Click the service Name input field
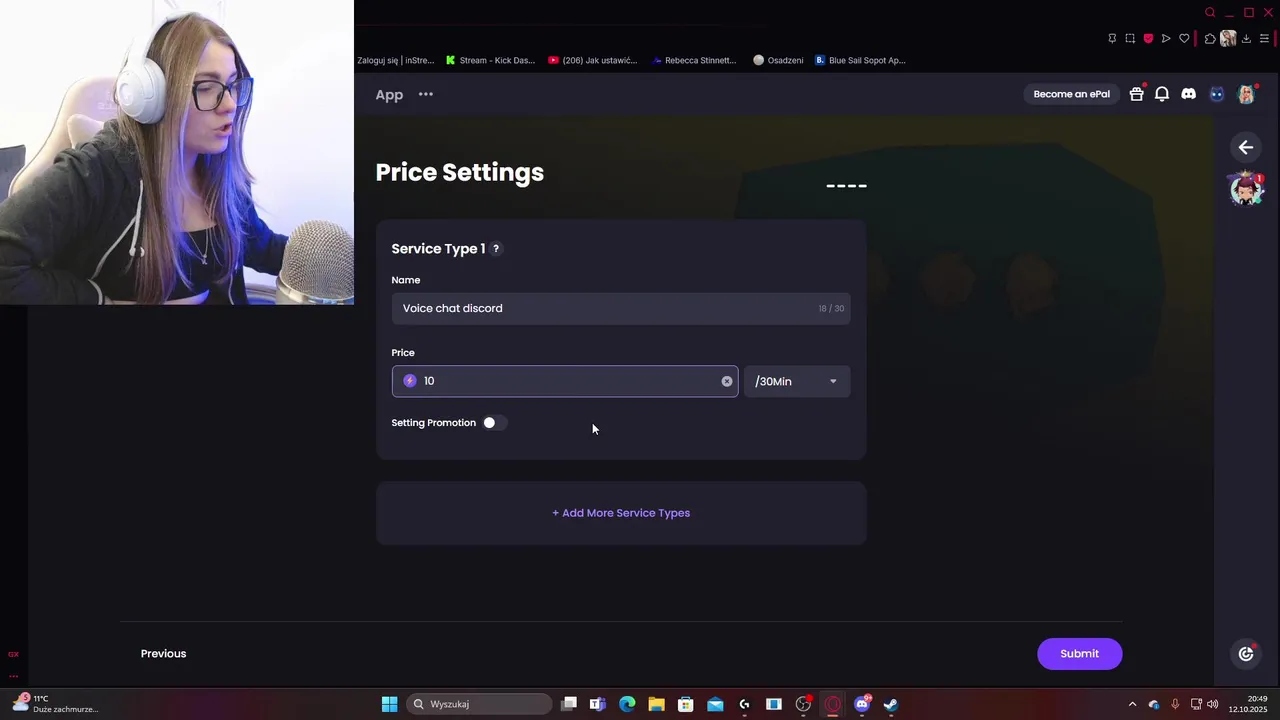The height and width of the screenshot is (720, 1280). tap(621, 308)
